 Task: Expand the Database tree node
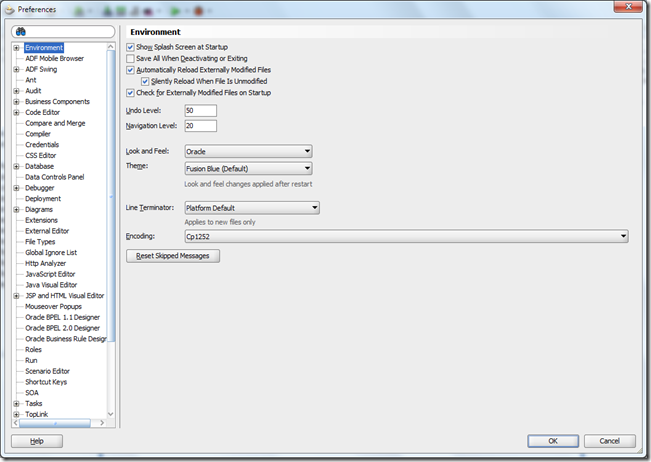(16, 166)
